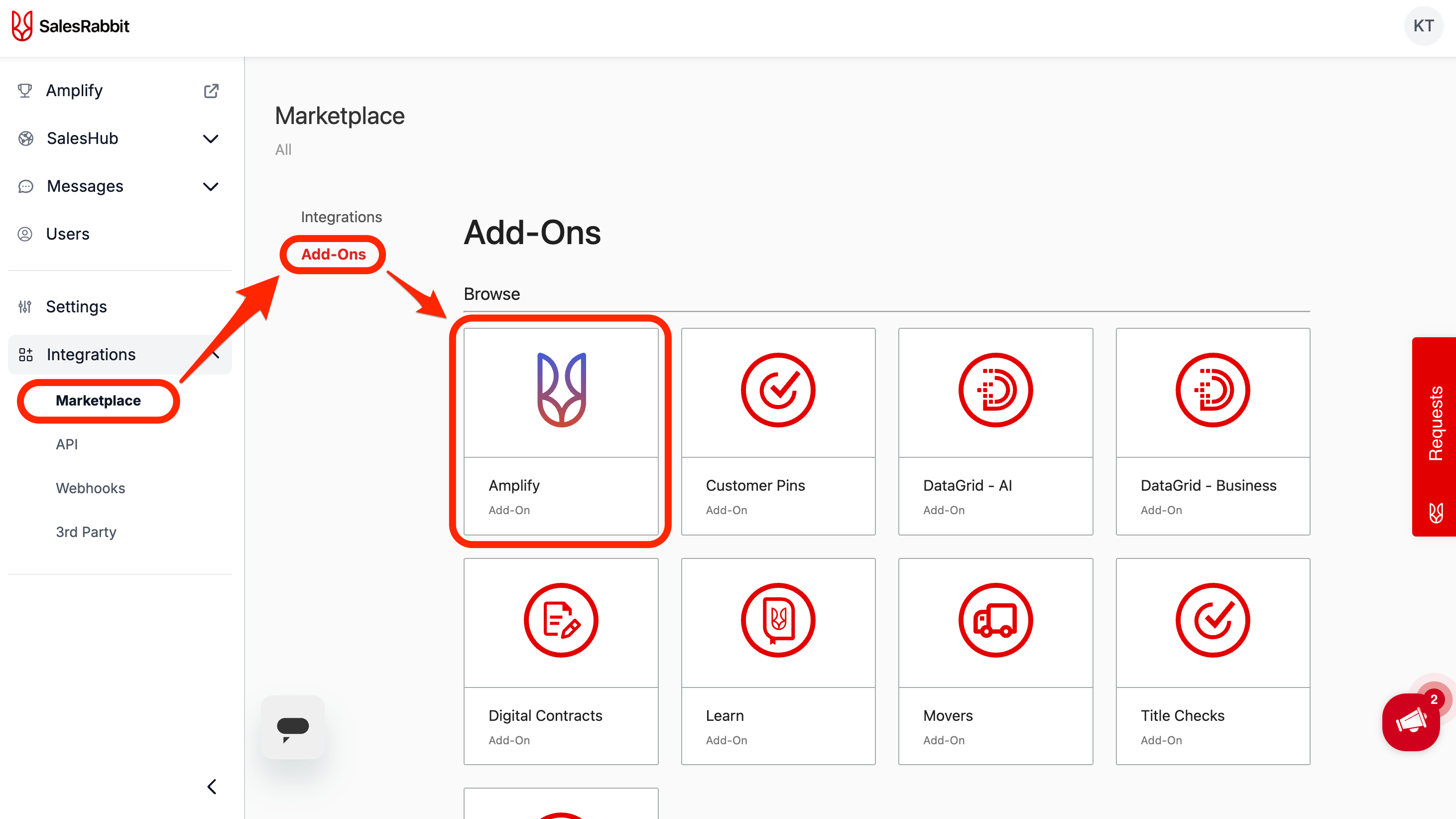Viewport: 1456px width, 819px height.
Task: Switch to the Add-Ons marketplace tab
Action: (x=334, y=255)
